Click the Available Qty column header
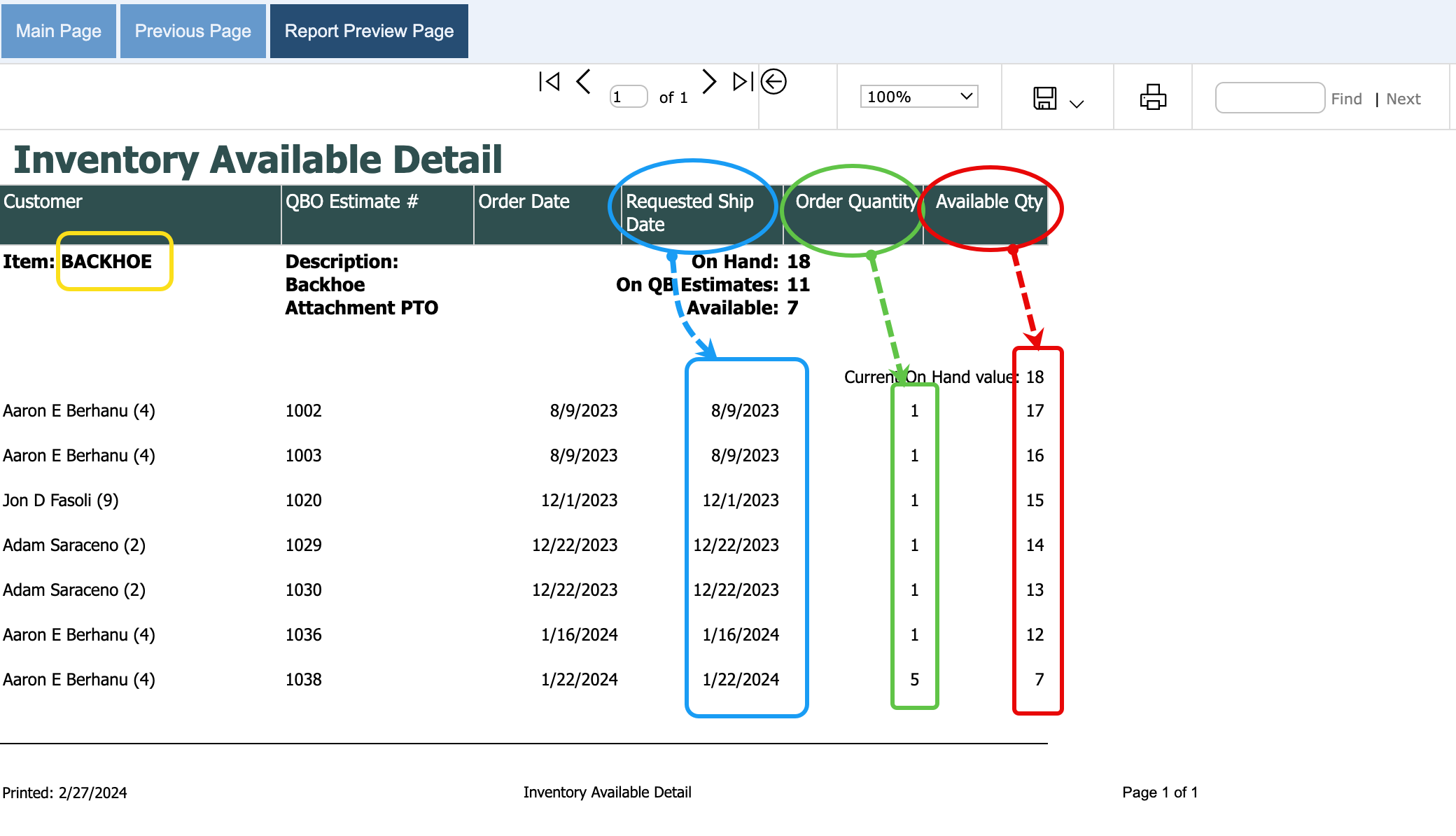Image resolution: width=1456 pixels, height=836 pixels. (988, 202)
